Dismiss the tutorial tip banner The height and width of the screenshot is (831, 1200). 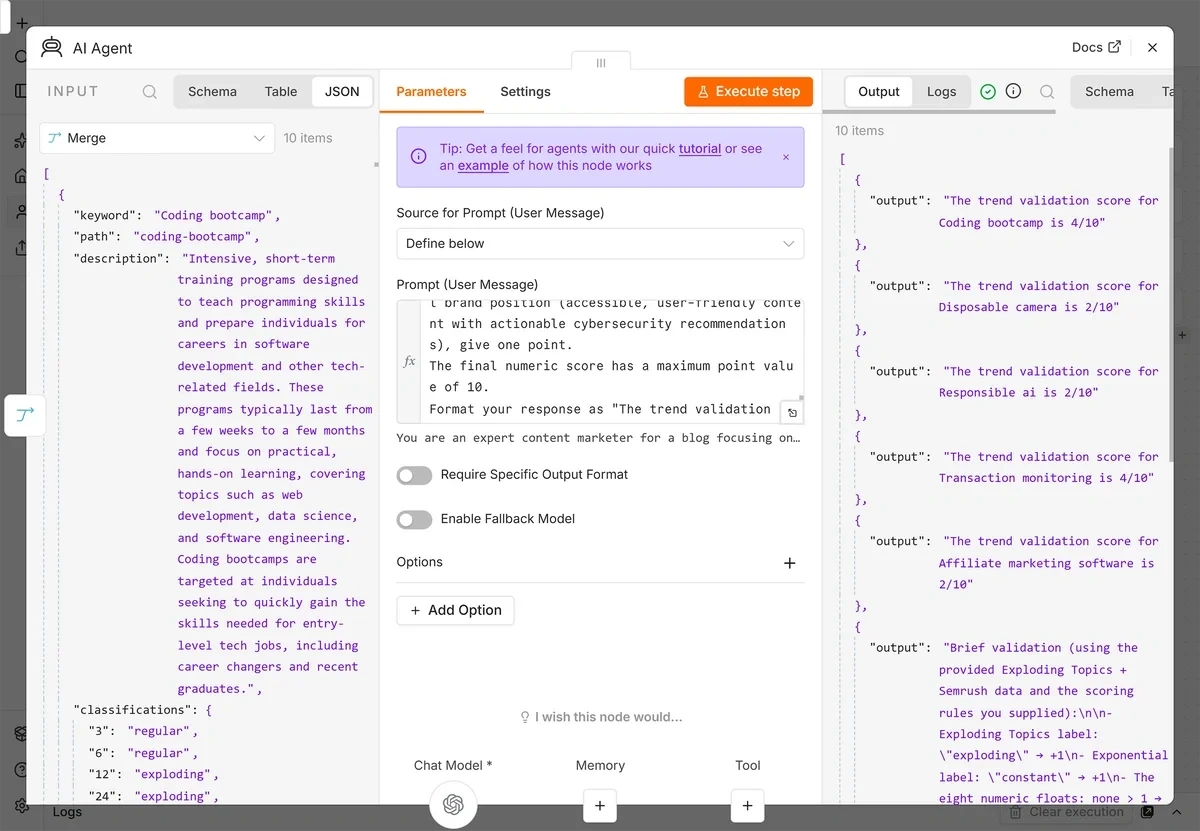point(786,157)
